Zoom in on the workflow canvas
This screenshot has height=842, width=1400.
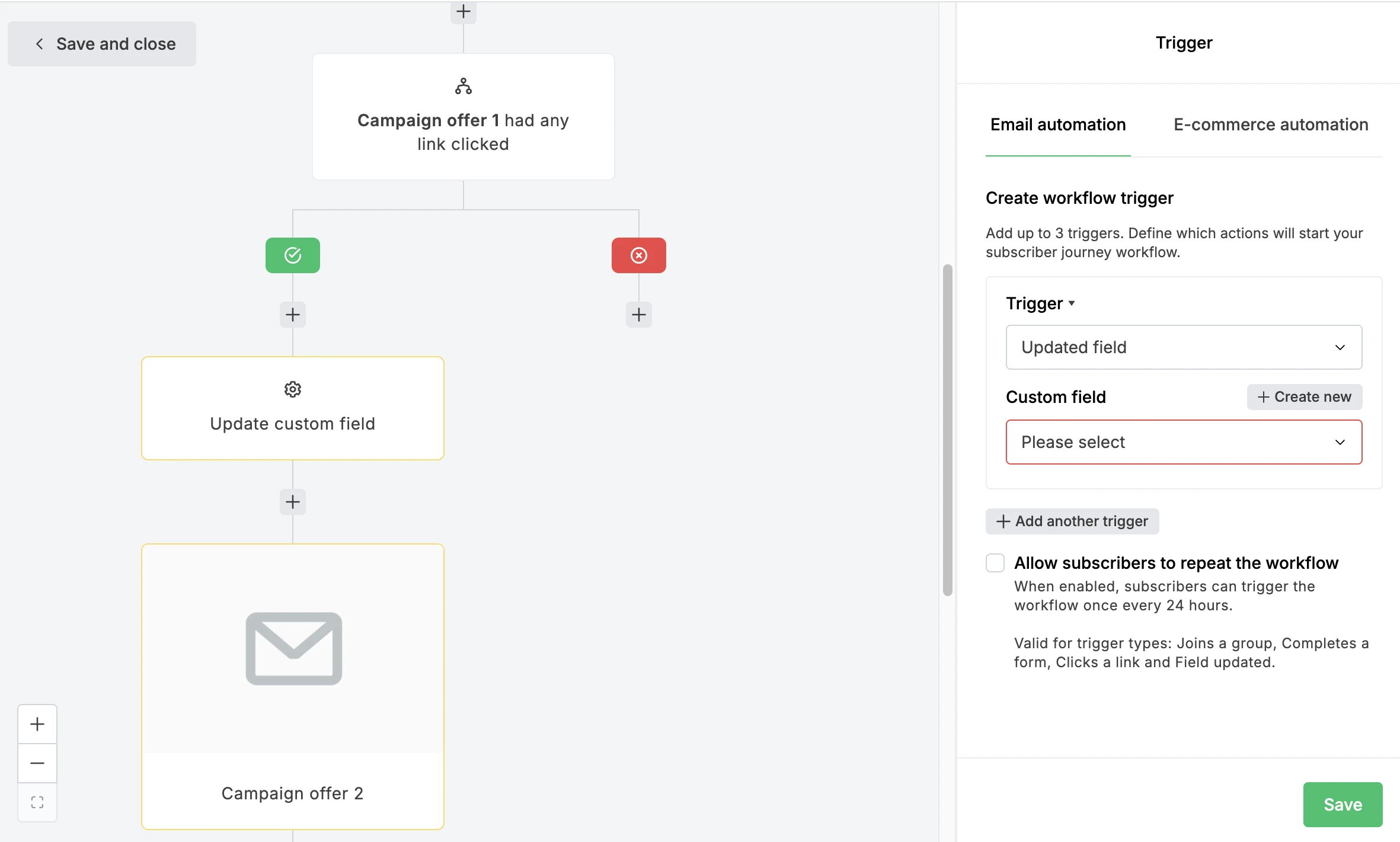click(37, 724)
